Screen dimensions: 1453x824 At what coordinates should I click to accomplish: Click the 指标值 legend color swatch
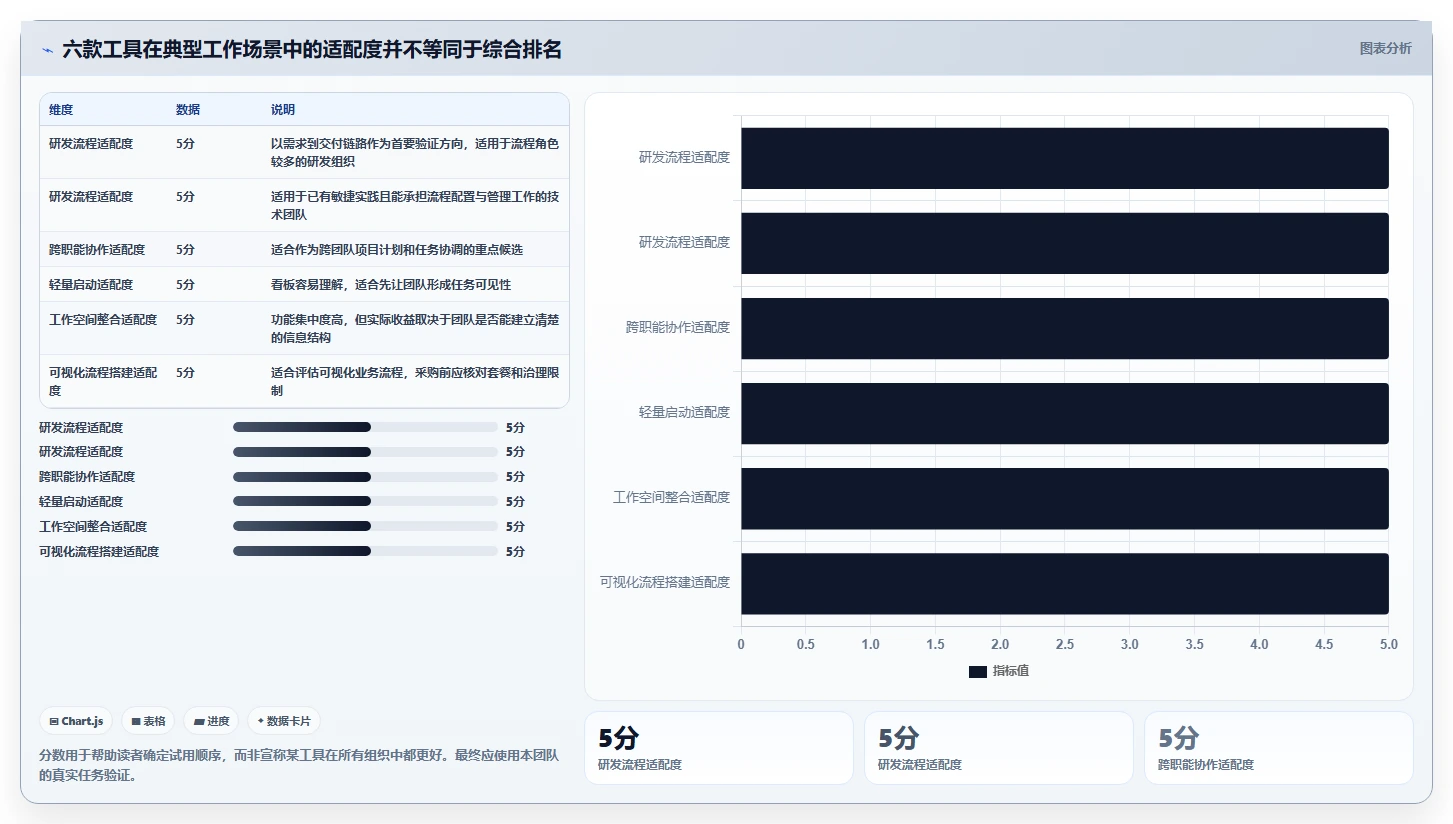pos(977,671)
